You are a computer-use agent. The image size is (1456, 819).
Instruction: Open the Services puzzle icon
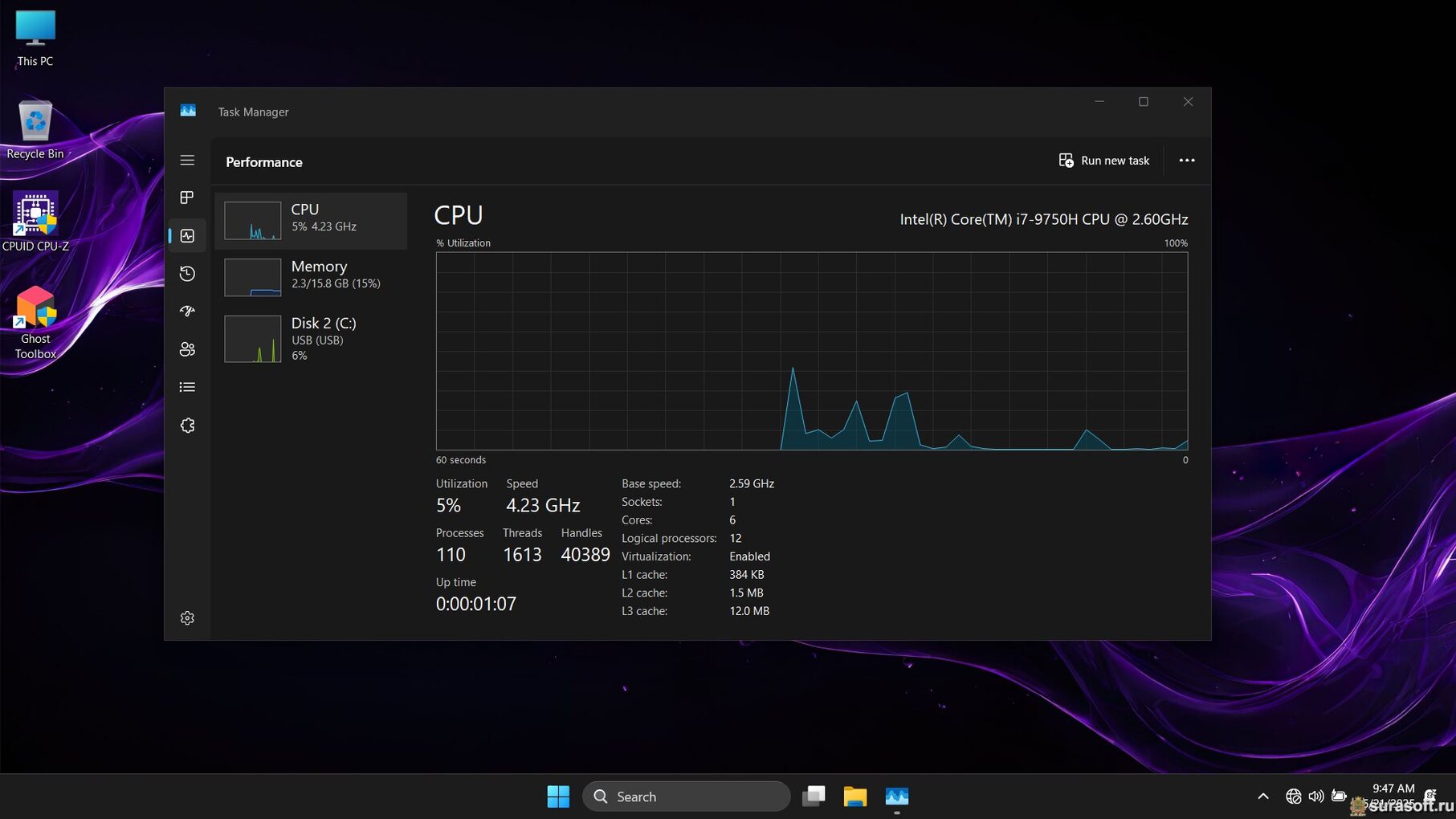[187, 426]
